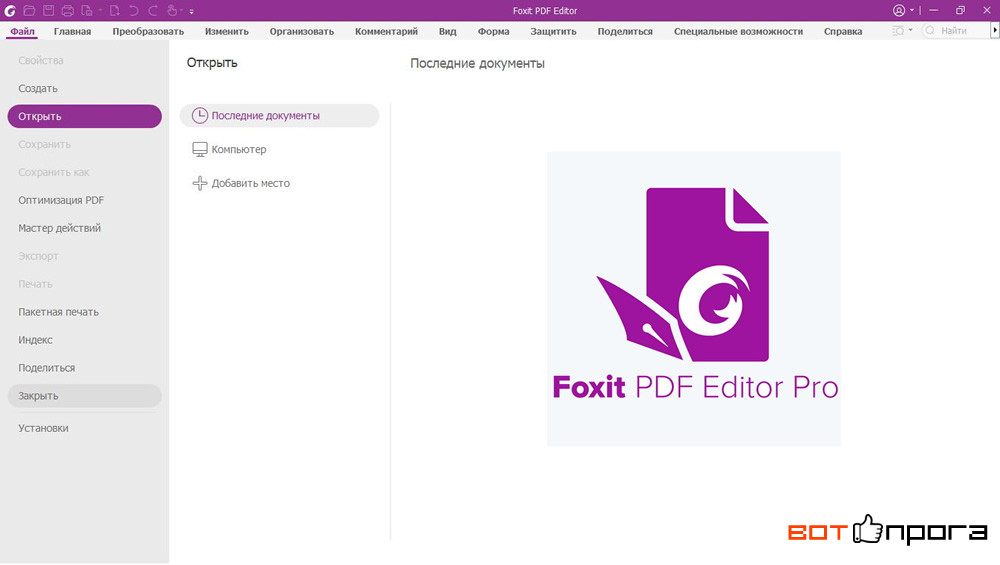The image size is (1000, 565).
Task: Click the new blank page icon in title bar
Action: [x=115, y=11]
